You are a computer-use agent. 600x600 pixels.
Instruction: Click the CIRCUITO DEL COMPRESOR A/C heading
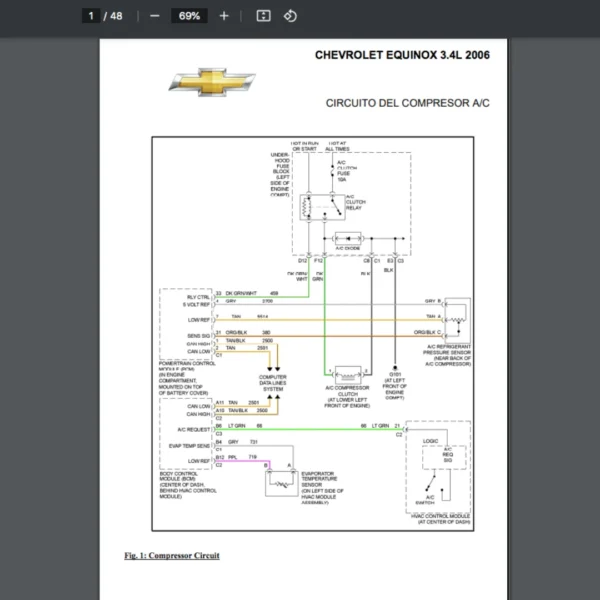(x=408, y=103)
